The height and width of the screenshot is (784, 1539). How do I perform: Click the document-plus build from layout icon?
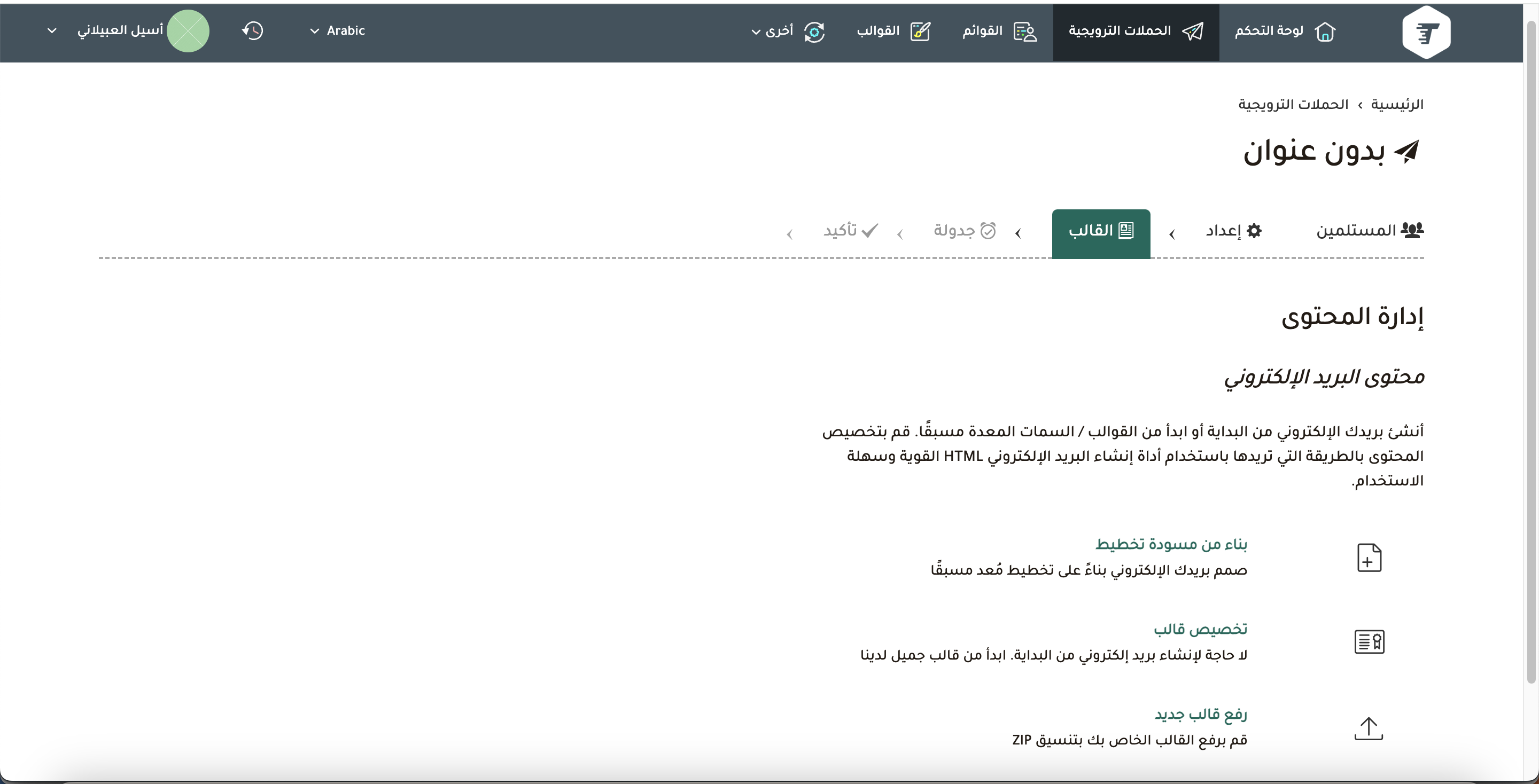(1369, 557)
